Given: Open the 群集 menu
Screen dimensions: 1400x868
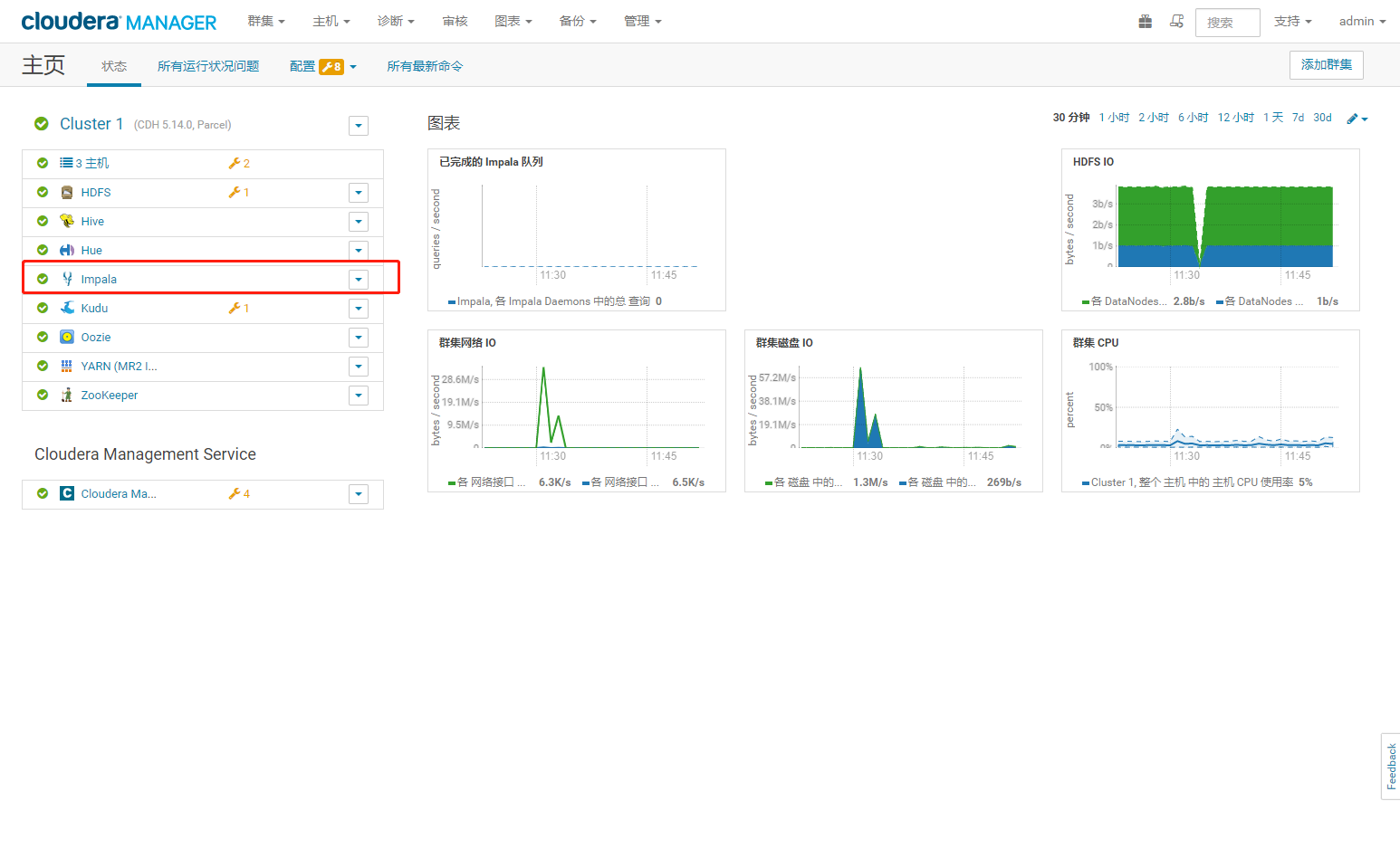Looking at the screenshot, I should click(x=266, y=21).
